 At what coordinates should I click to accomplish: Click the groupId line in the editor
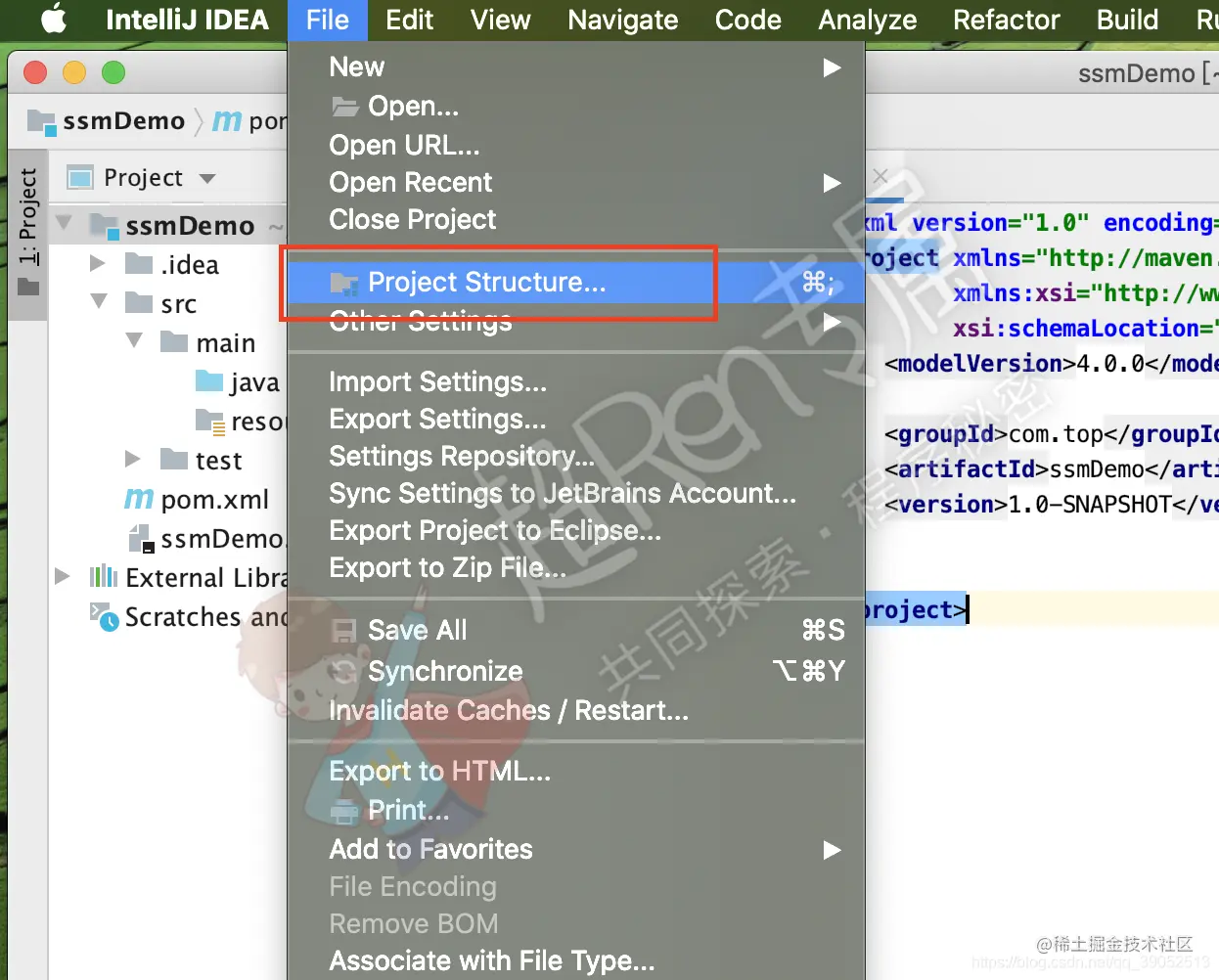(x=1051, y=433)
